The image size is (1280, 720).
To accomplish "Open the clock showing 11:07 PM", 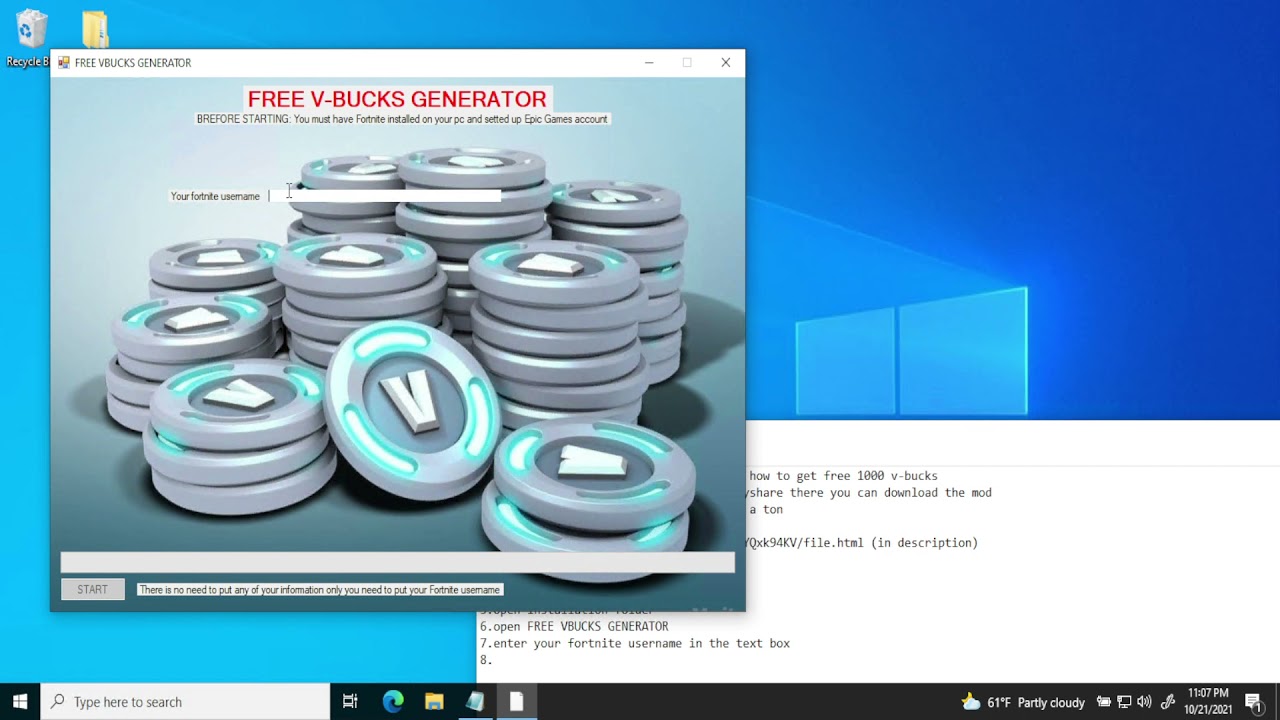I will [x=1208, y=702].
